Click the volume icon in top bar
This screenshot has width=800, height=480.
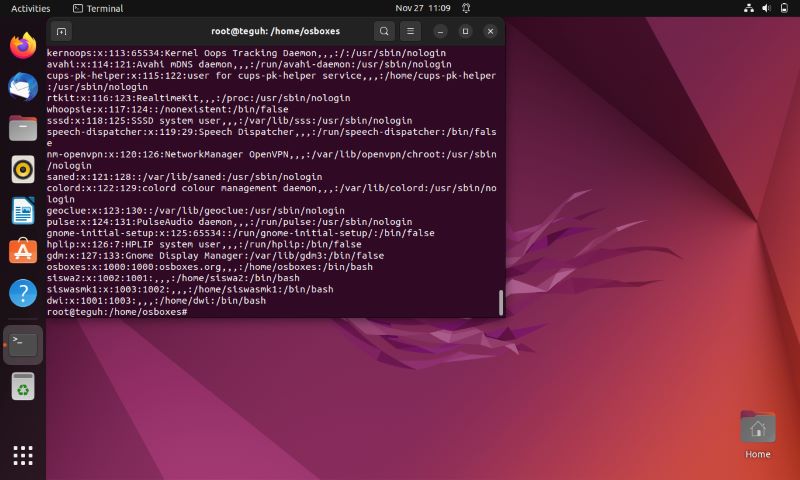pyautogui.click(x=766, y=8)
